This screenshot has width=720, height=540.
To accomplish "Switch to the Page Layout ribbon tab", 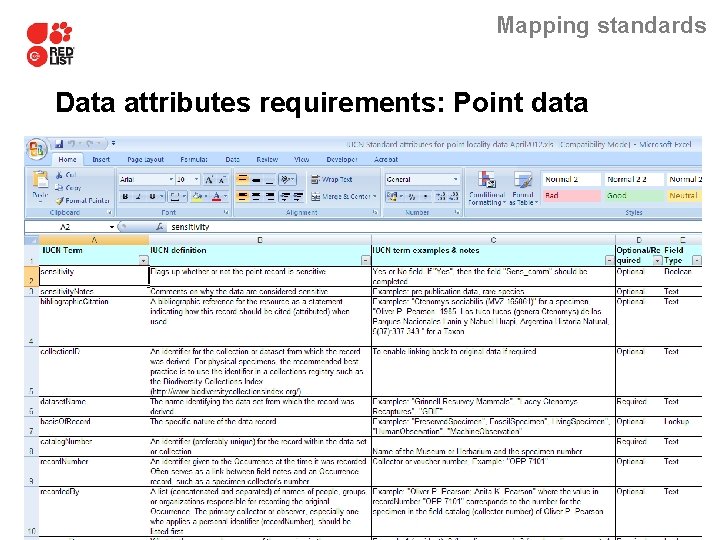I will [x=146, y=159].
